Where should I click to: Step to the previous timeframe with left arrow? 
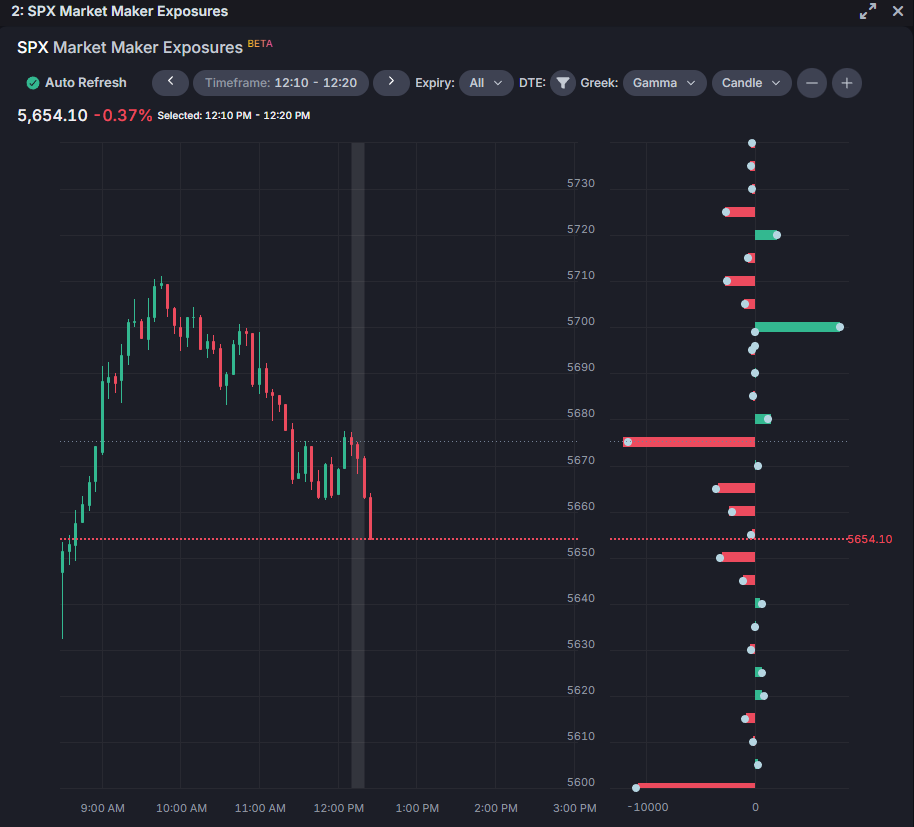(170, 83)
